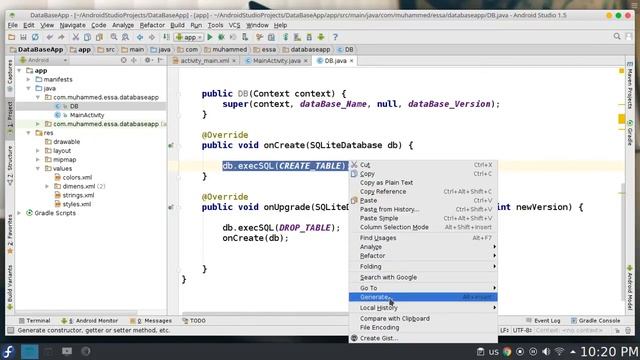Image resolution: width=640 pixels, height=360 pixels.
Task: Select Find Usages in the context menu
Action: 423,238
